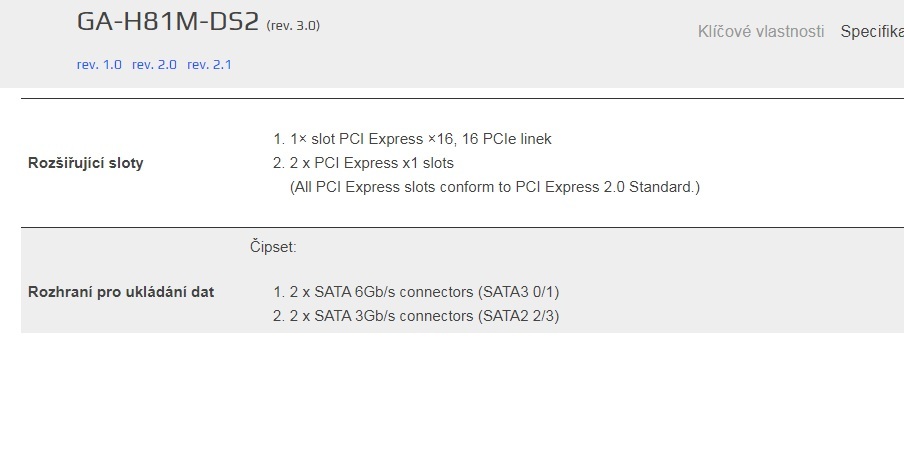The width and height of the screenshot is (904, 460).
Task: Switch to the Klíčové vlastnosti tab
Action: click(x=760, y=31)
